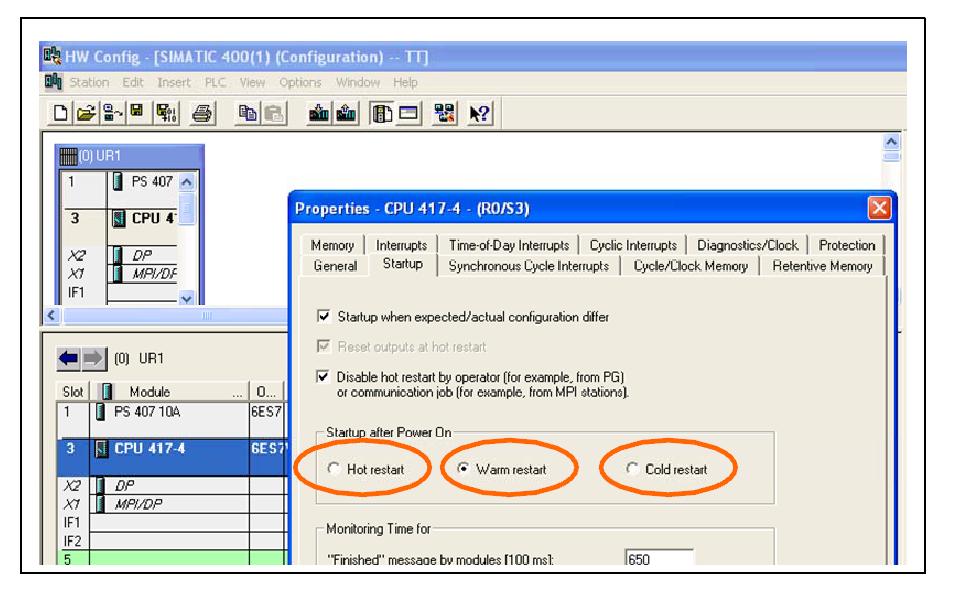Click the window view toolbar icon
Viewport: 961px width, 590px height.
(409, 113)
